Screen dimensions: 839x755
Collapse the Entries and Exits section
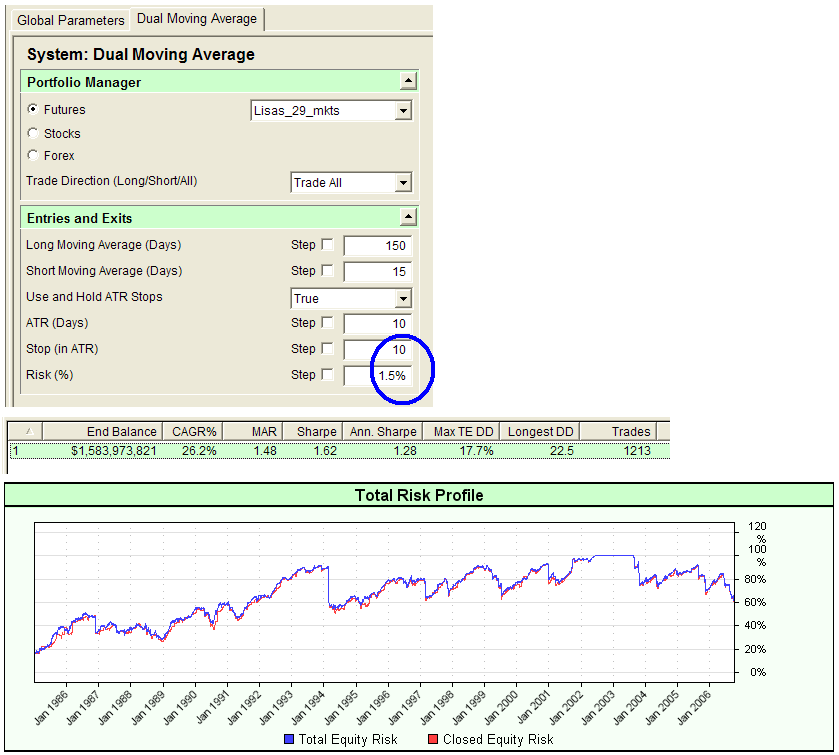coord(409,217)
